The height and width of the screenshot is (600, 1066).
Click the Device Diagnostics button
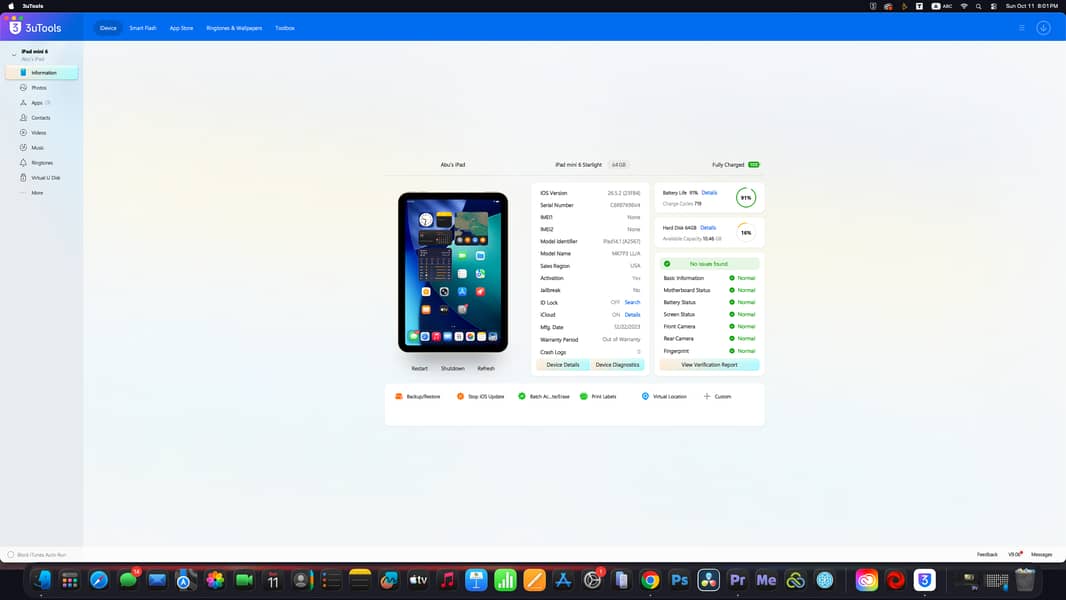click(x=617, y=365)
